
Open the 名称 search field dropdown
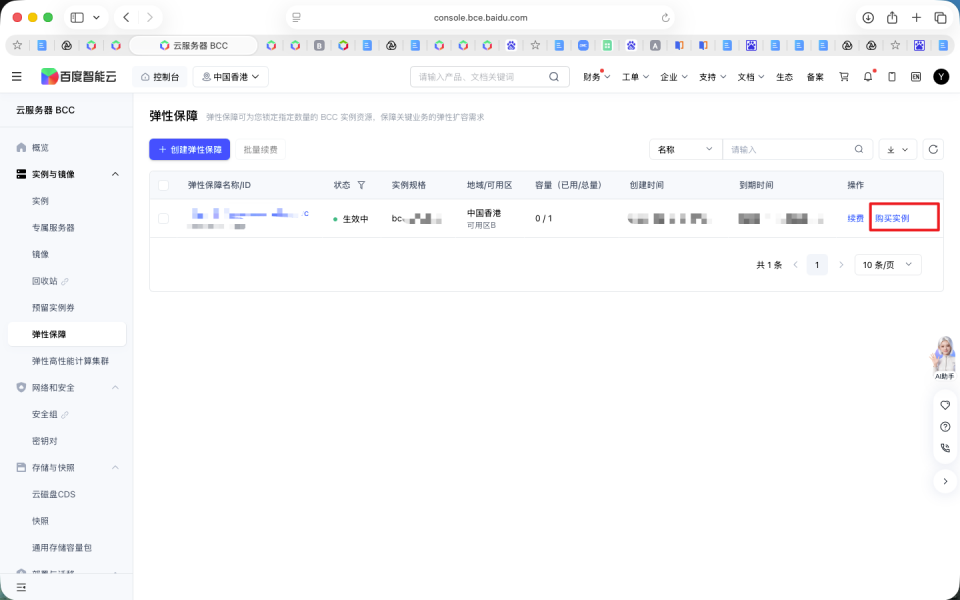click(686, 149)
